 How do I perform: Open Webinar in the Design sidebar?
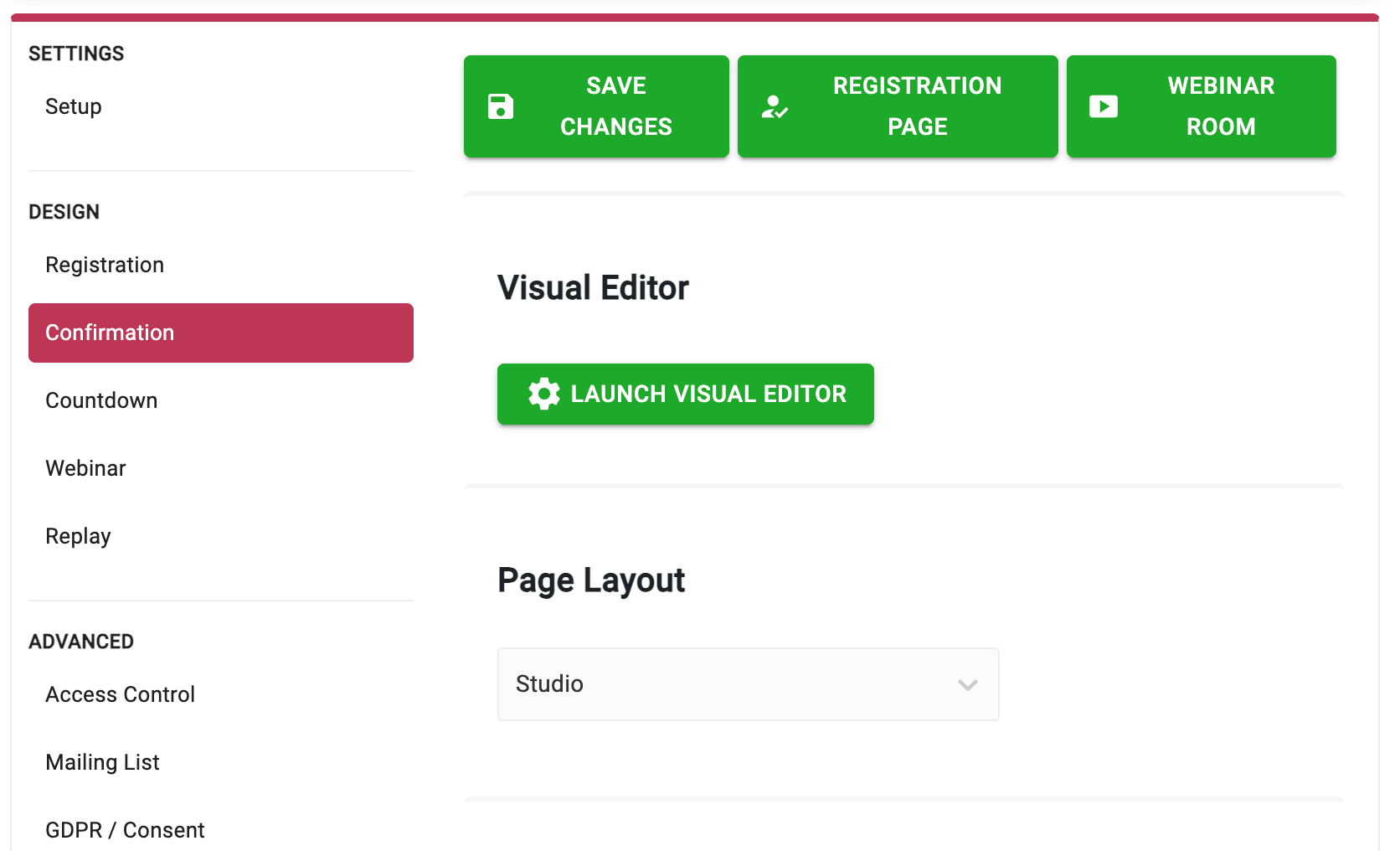click(x=85, y=468)
